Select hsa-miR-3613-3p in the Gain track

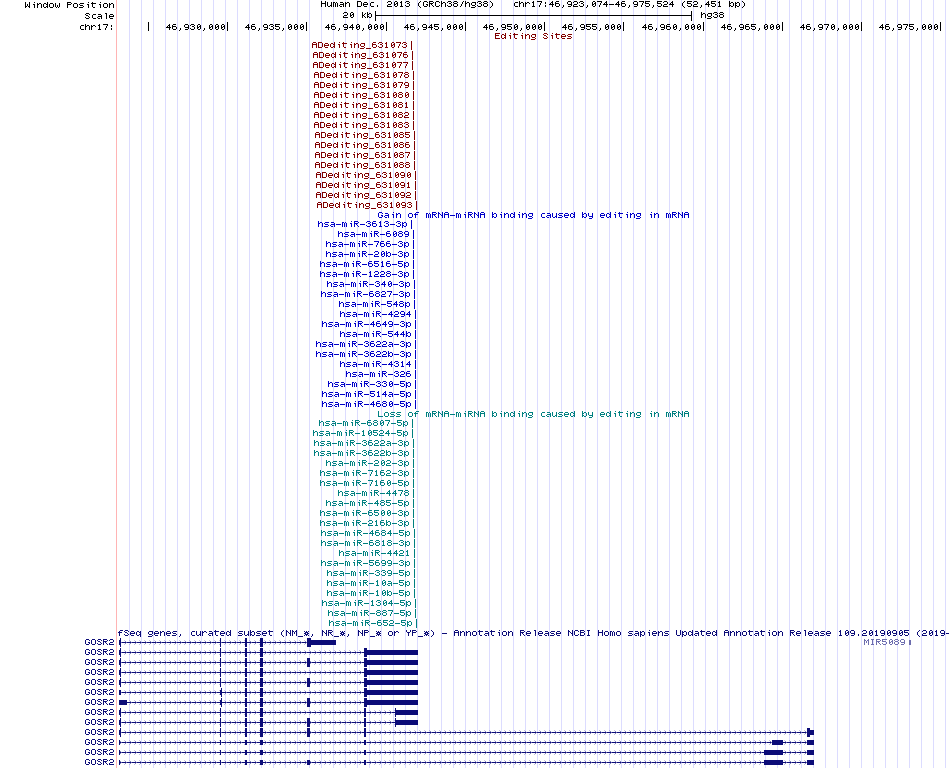363,224
